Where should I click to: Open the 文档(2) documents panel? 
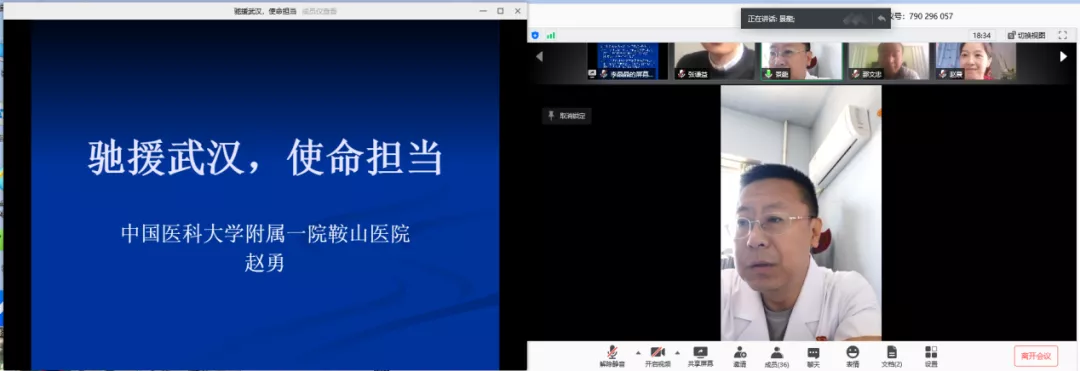[891, 356]
